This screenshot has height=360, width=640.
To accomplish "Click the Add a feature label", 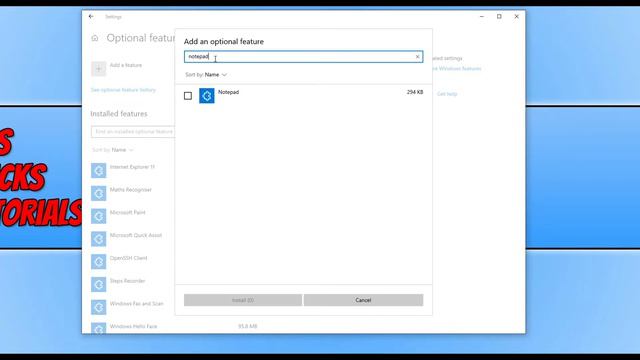I will tap(126, 65).
